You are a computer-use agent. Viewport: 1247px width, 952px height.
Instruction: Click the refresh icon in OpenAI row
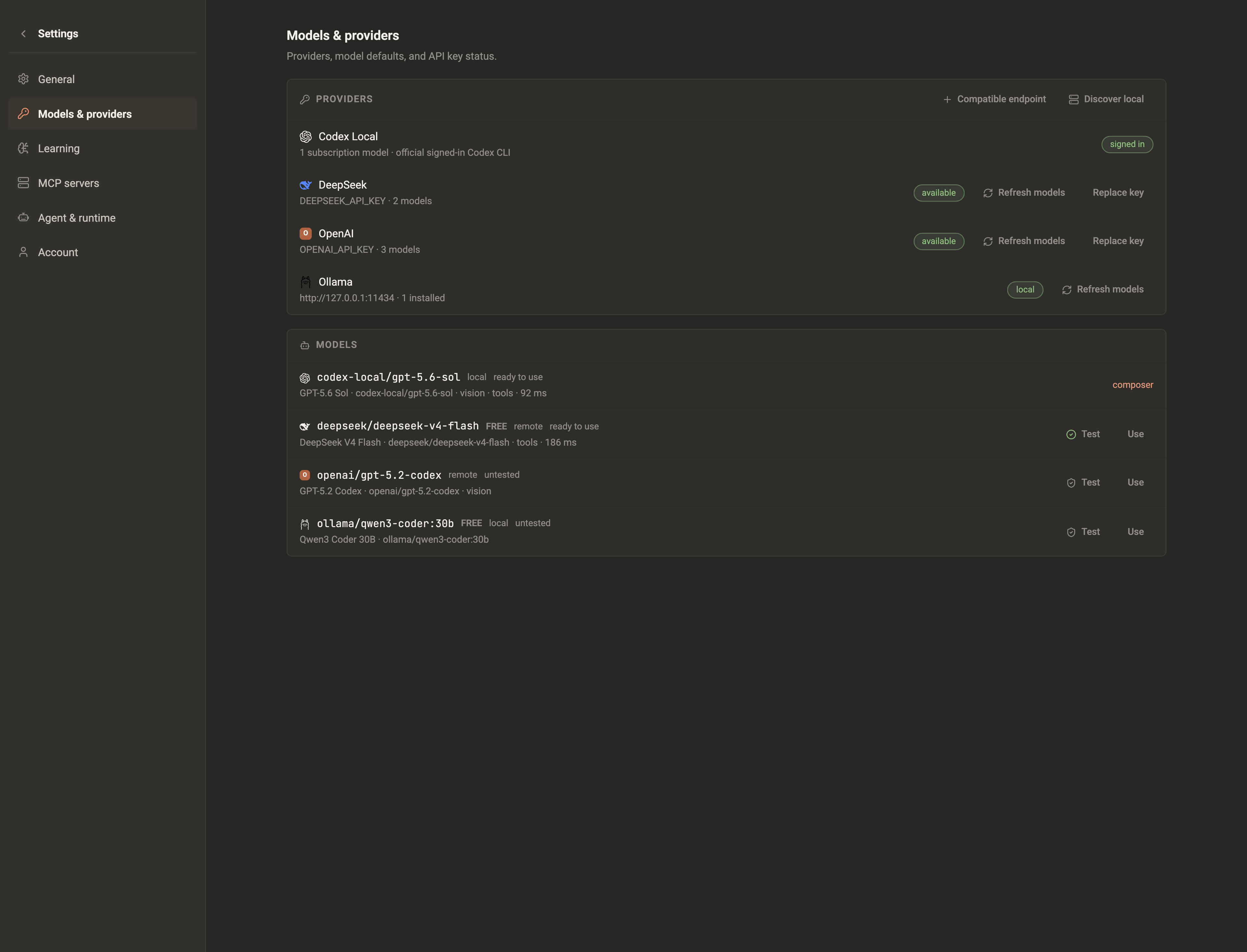[x=988, y=241]
